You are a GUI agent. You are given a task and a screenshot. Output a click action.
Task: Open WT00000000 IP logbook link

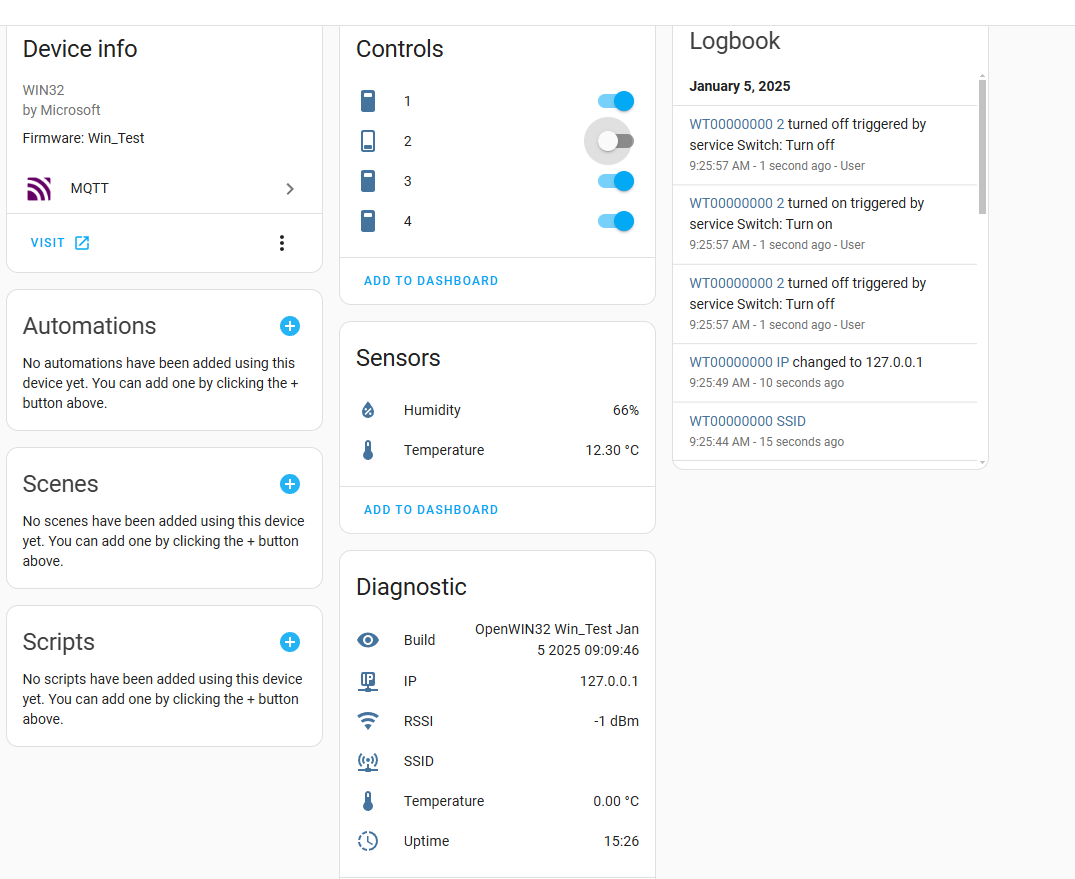[x=739, y=363]
